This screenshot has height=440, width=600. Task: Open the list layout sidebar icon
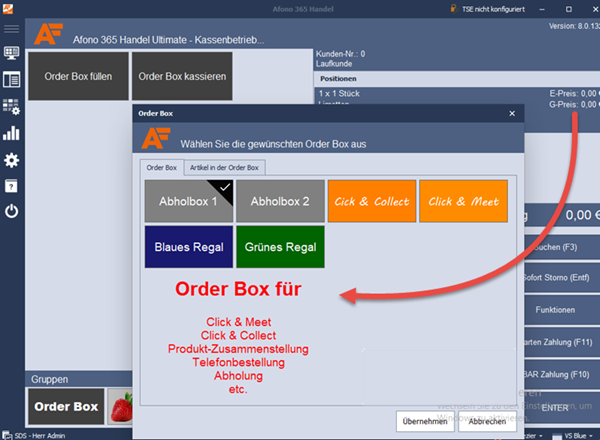(11, 80)
